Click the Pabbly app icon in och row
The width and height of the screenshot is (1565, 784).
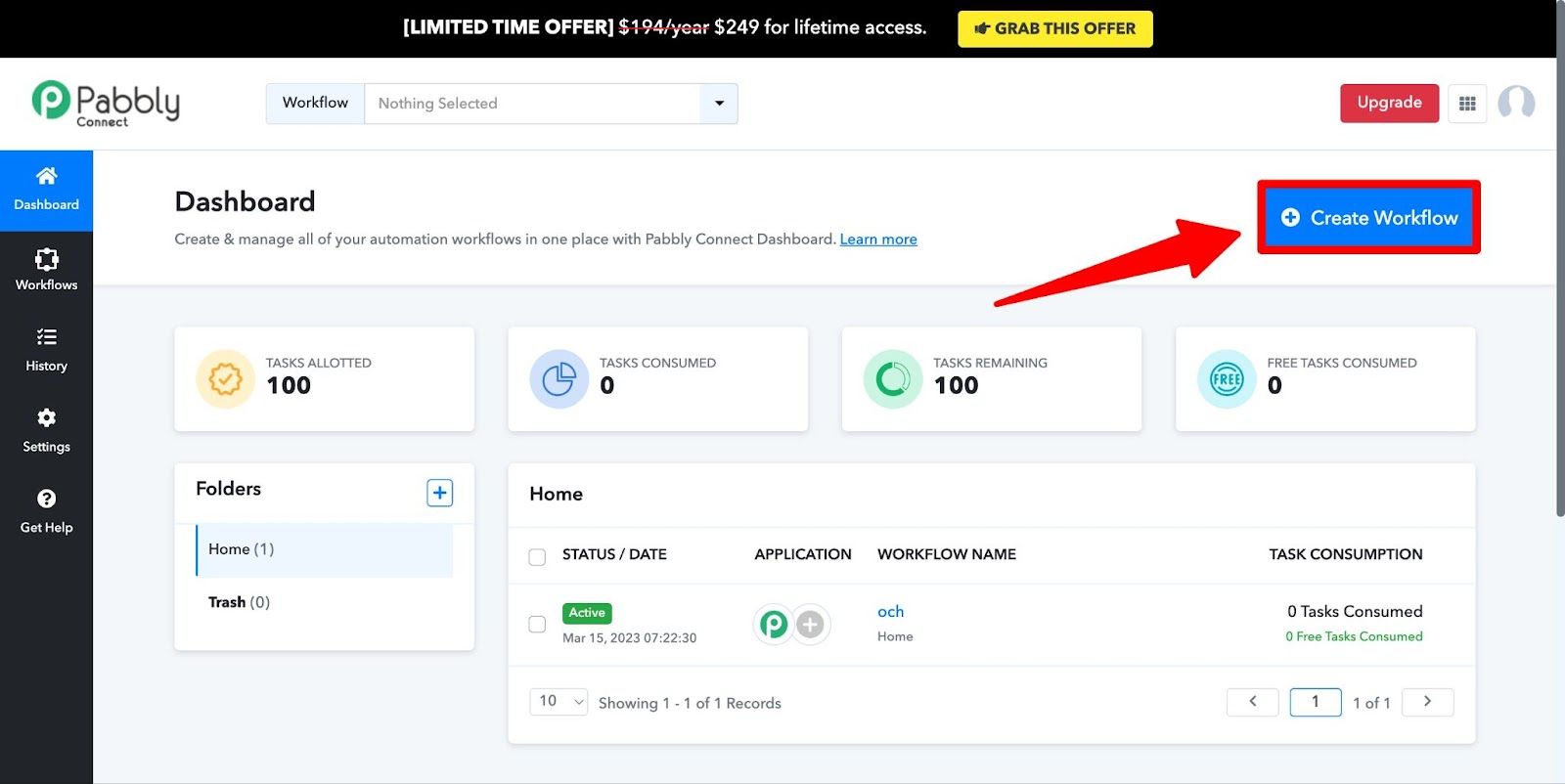[774, 624]
